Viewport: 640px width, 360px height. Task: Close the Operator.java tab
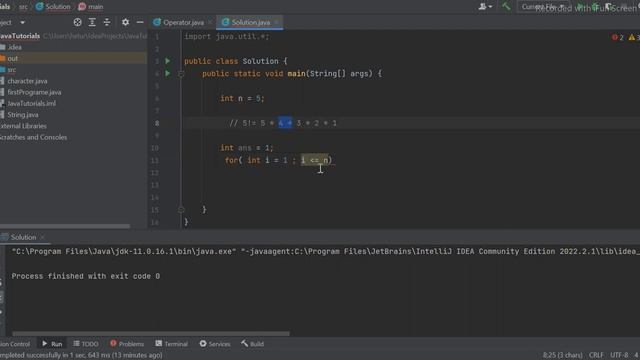tap(210, 22)
